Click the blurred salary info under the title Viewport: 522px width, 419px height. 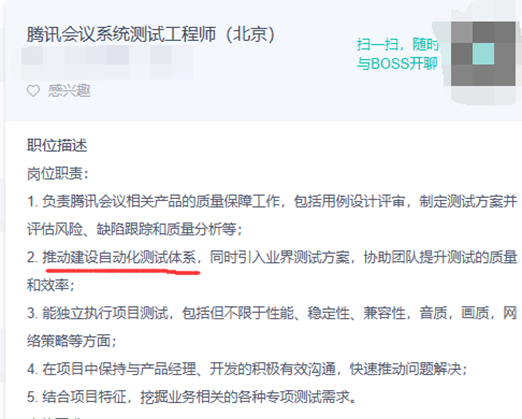tap(107, 62)
